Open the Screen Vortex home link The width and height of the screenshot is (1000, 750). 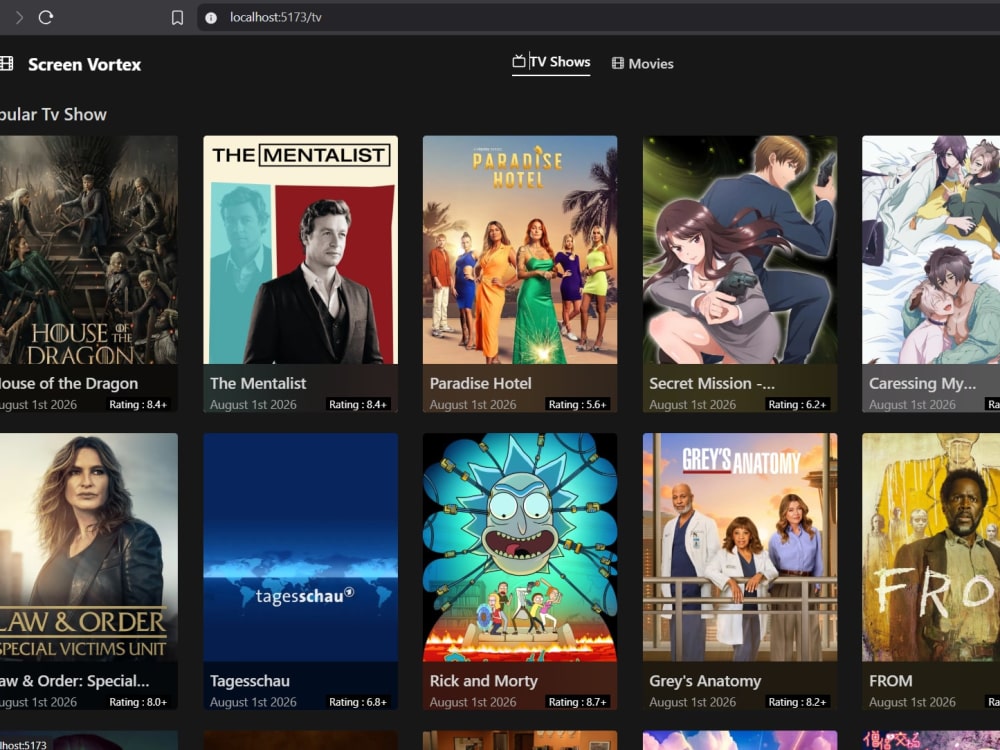coord(84,64)
